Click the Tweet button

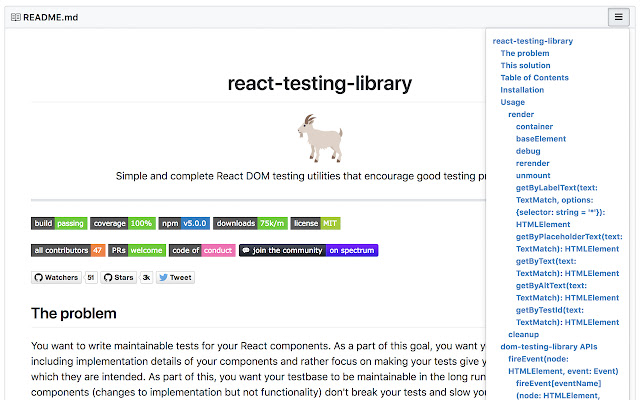(176, 277)
